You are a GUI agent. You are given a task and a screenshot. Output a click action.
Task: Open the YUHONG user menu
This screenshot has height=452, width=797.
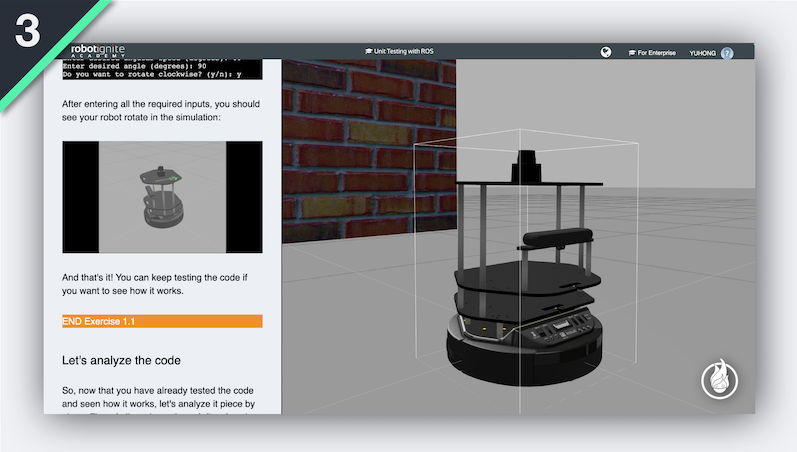click(x=702, y=53)
